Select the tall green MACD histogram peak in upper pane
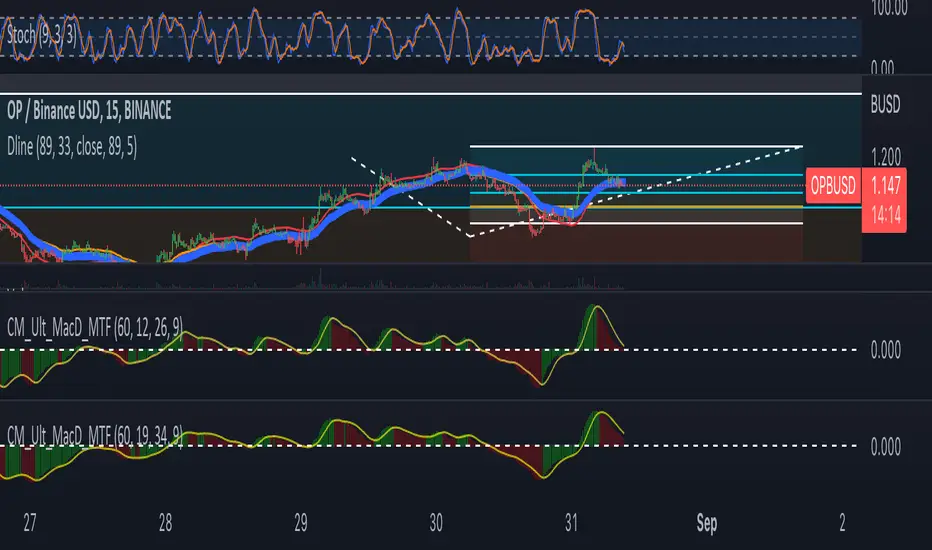The height and width of the screenshot is (550, 932). (595, 323)
